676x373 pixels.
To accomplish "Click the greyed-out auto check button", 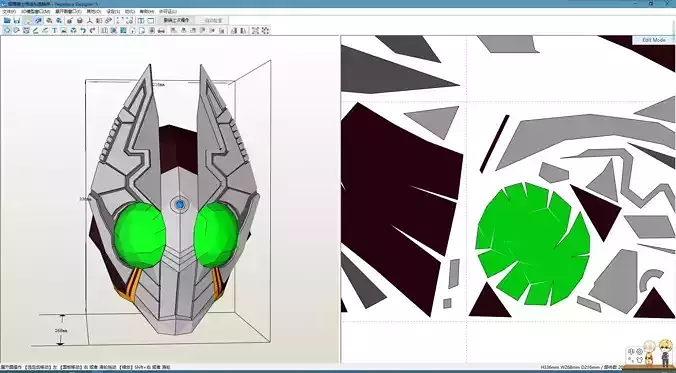I will (x=211, y=20).
